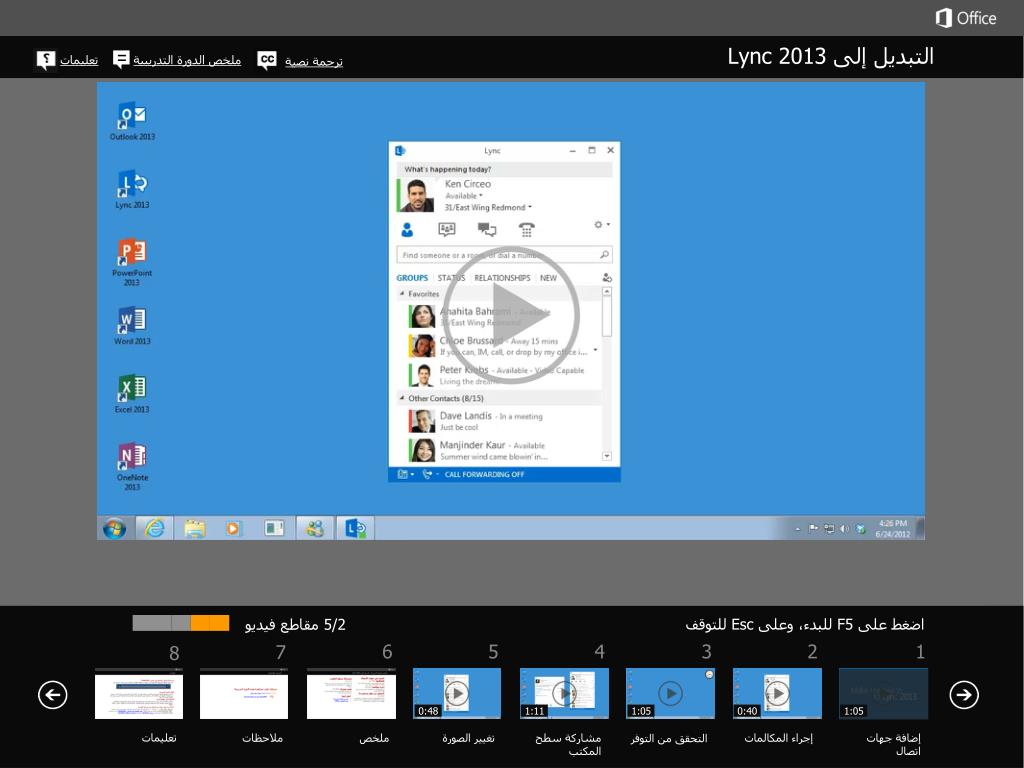1024x768 pixels.
Task: Expand Chloe Brussard's note arrow
Action: pyautogui.click(x=595, y=351)
